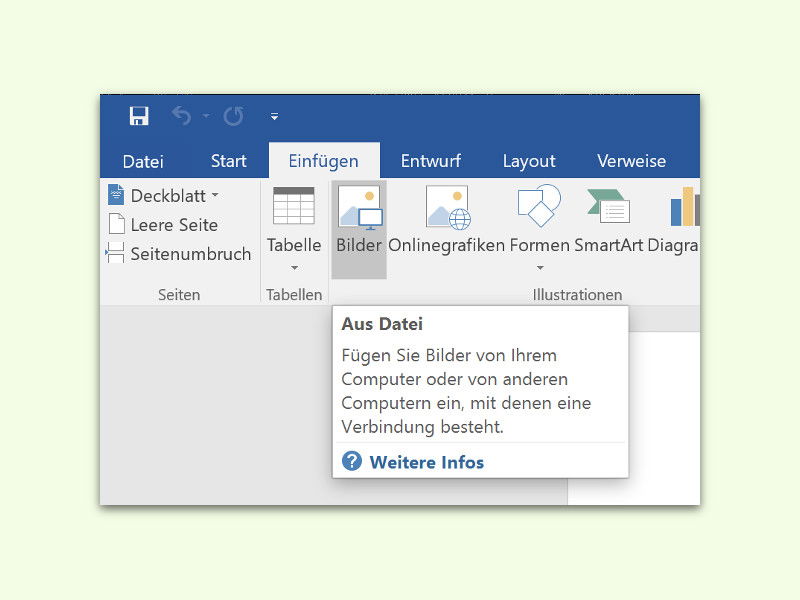Click the Redo circular arrow icon
This screenshot has height=600, width=800.
pos(233,116)
